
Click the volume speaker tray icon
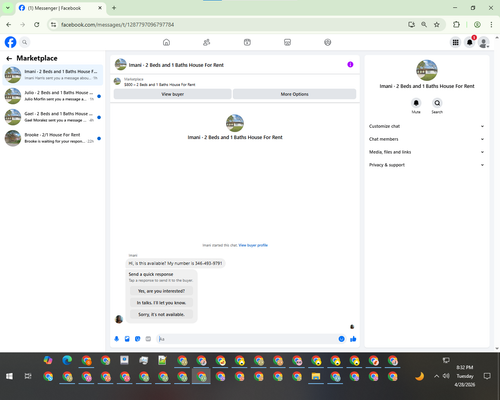click(x=446, y=376)
